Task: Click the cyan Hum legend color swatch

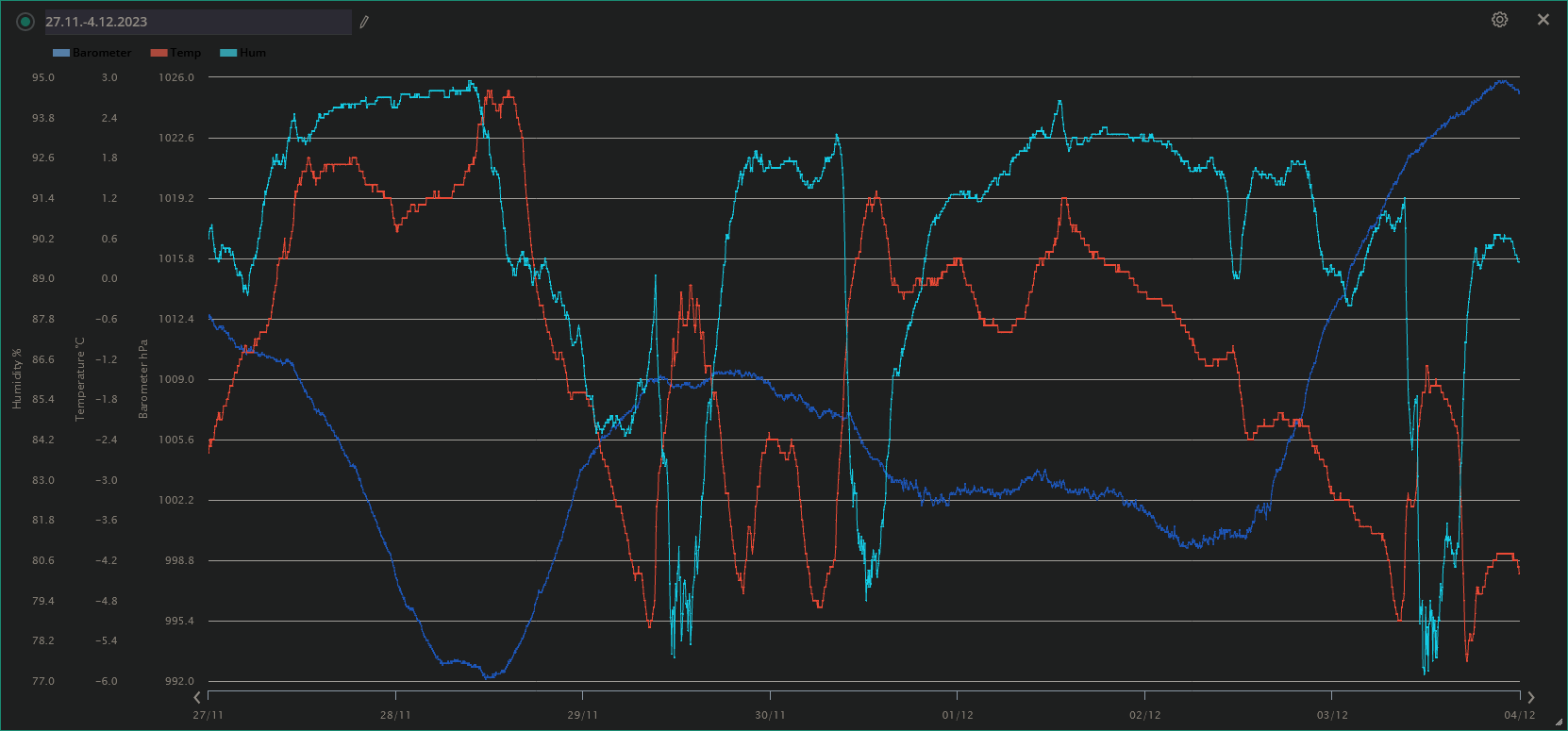Action: pos(228,53)
